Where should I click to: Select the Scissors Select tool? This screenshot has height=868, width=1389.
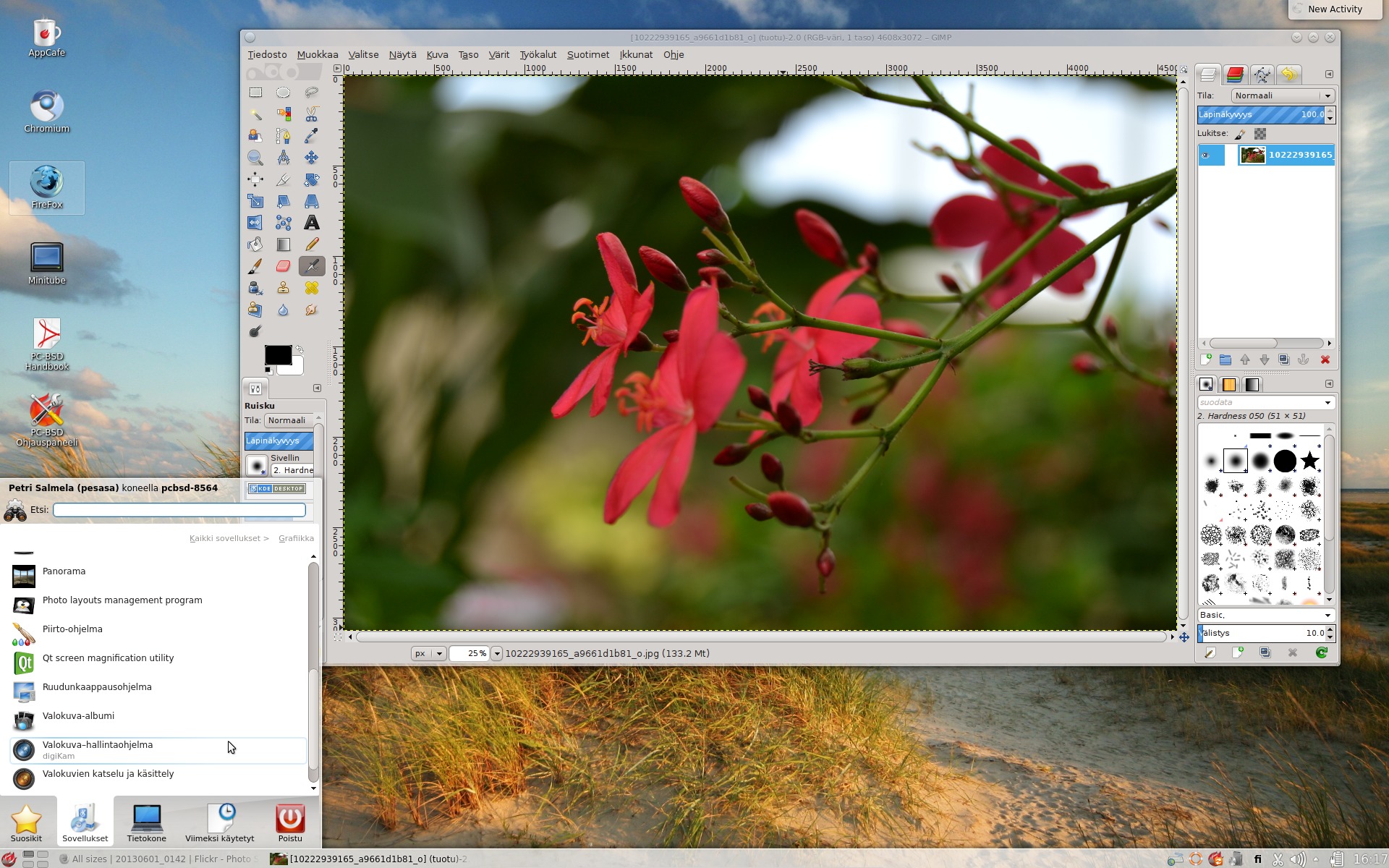pos(311,114)
